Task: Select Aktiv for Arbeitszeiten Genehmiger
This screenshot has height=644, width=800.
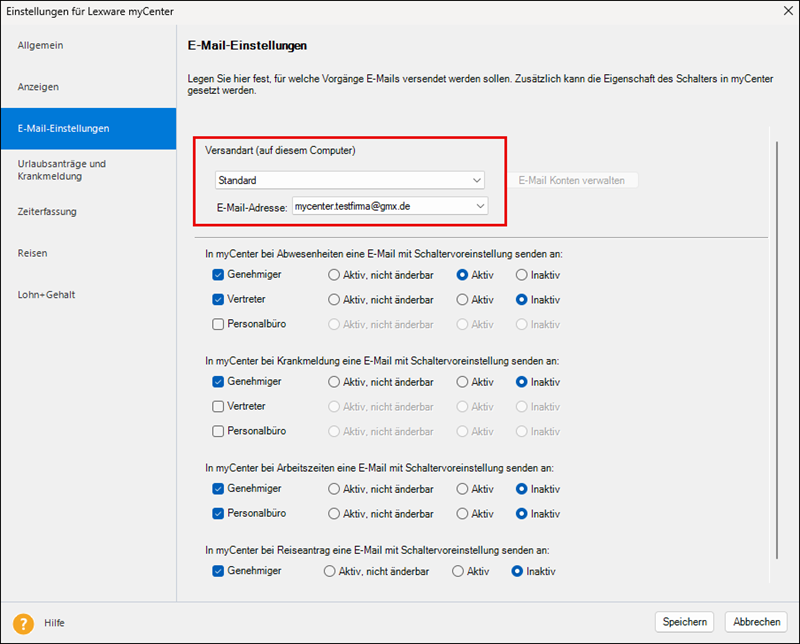Action: [x=462, y=489]
